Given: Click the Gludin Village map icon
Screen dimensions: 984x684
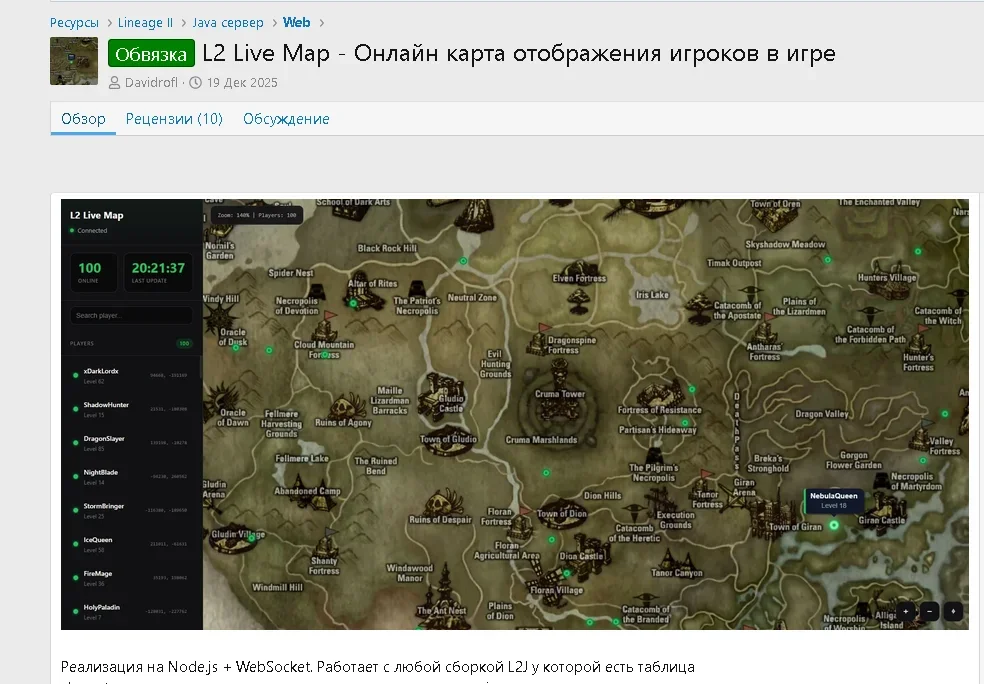Looking at the screenshot, I should (x=233, y=538).
